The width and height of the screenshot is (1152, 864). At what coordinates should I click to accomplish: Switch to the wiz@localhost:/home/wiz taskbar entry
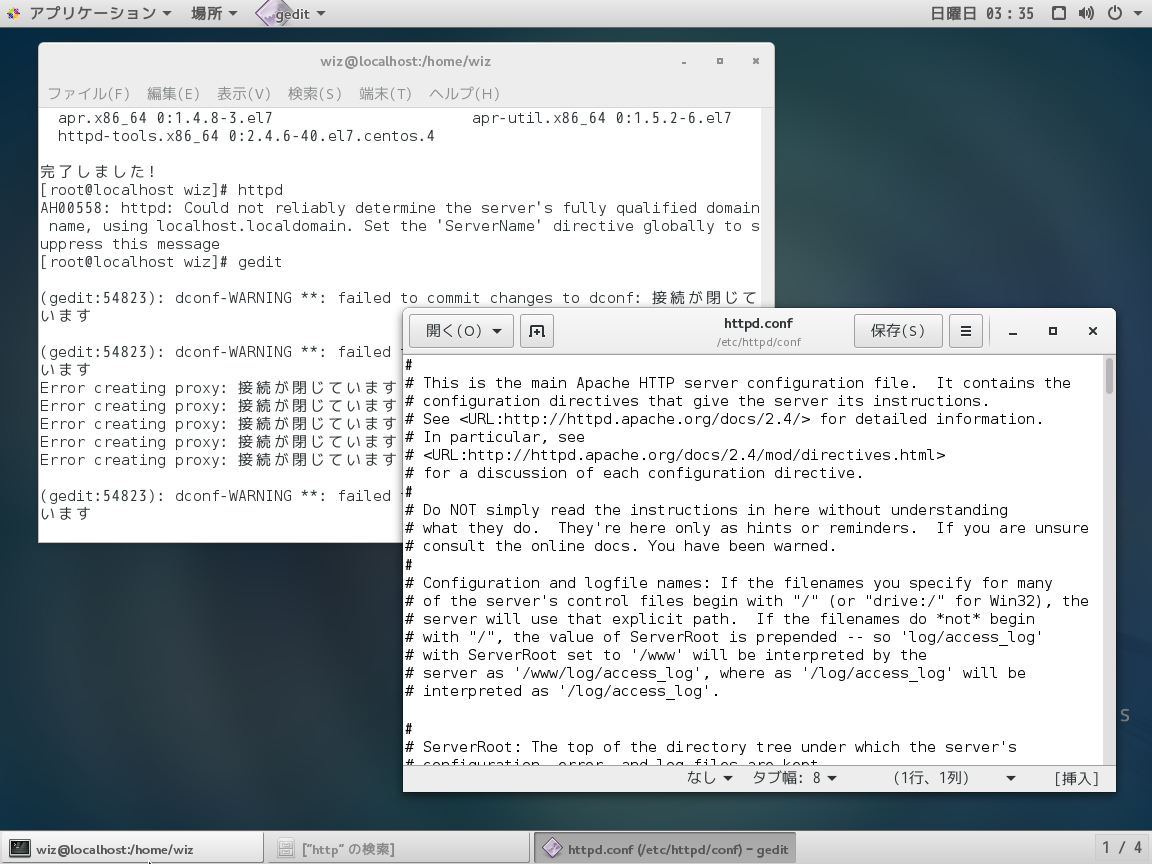[x=132, y=849]
